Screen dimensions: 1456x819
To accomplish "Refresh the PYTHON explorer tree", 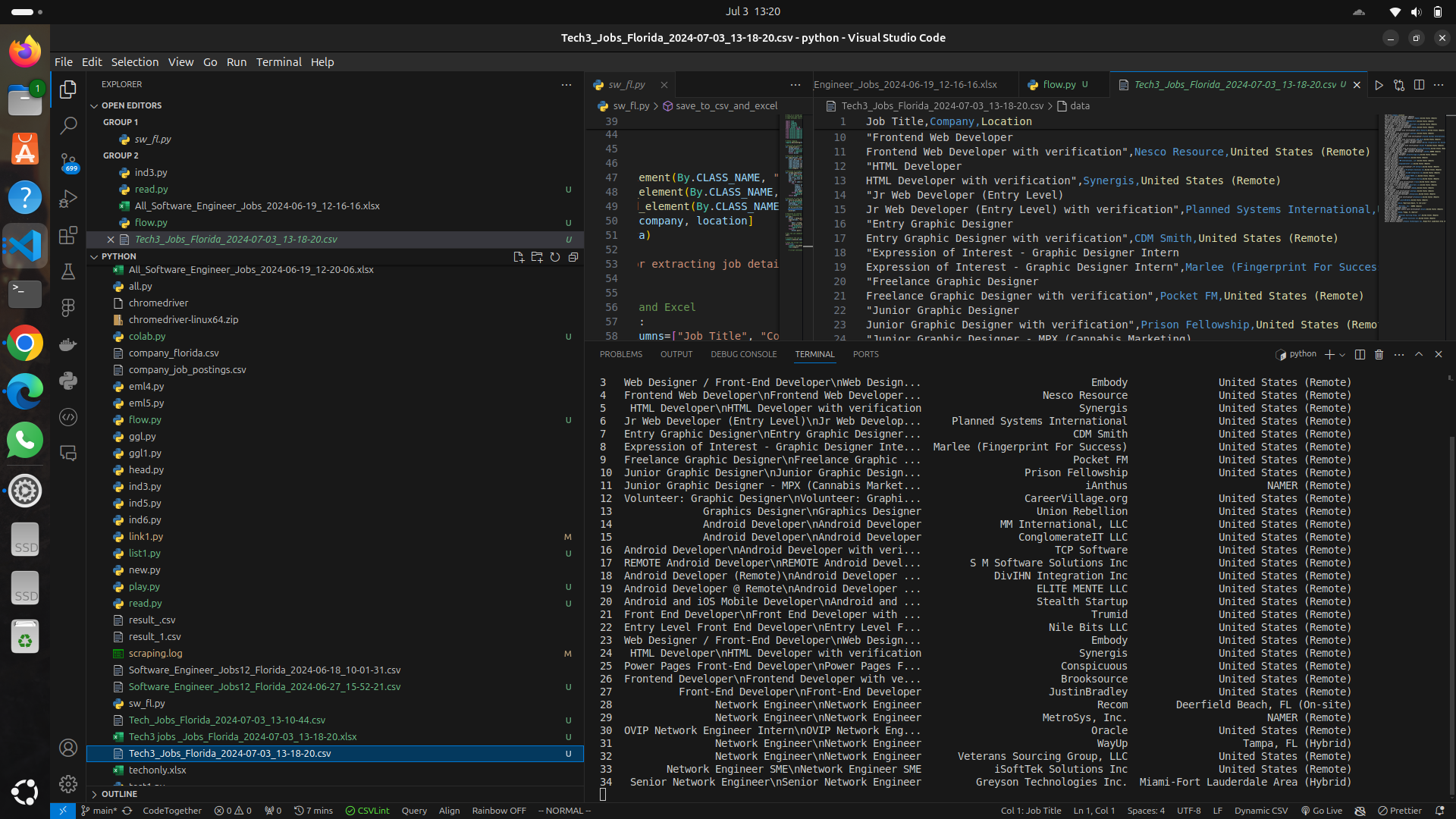I will (x=555, y=257).
